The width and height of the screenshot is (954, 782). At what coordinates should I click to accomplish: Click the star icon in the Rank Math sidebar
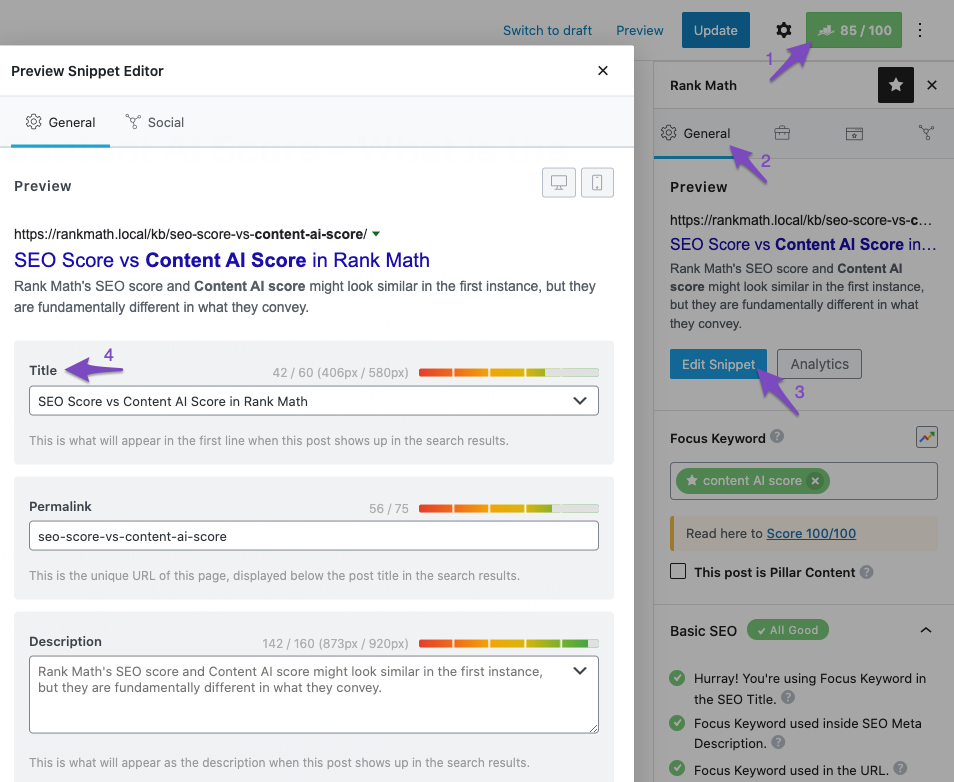pyautogui.click(x=896, y=85)
